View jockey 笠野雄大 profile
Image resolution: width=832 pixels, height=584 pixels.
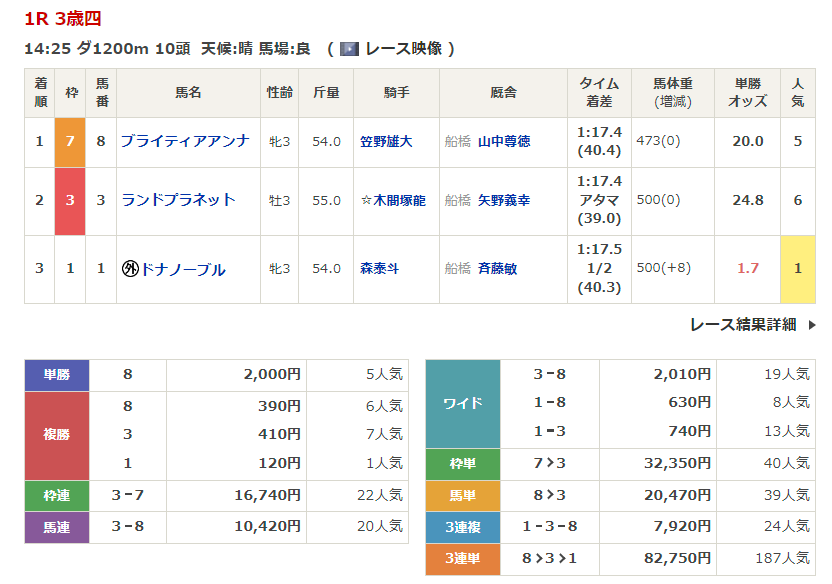coord(385,142)
